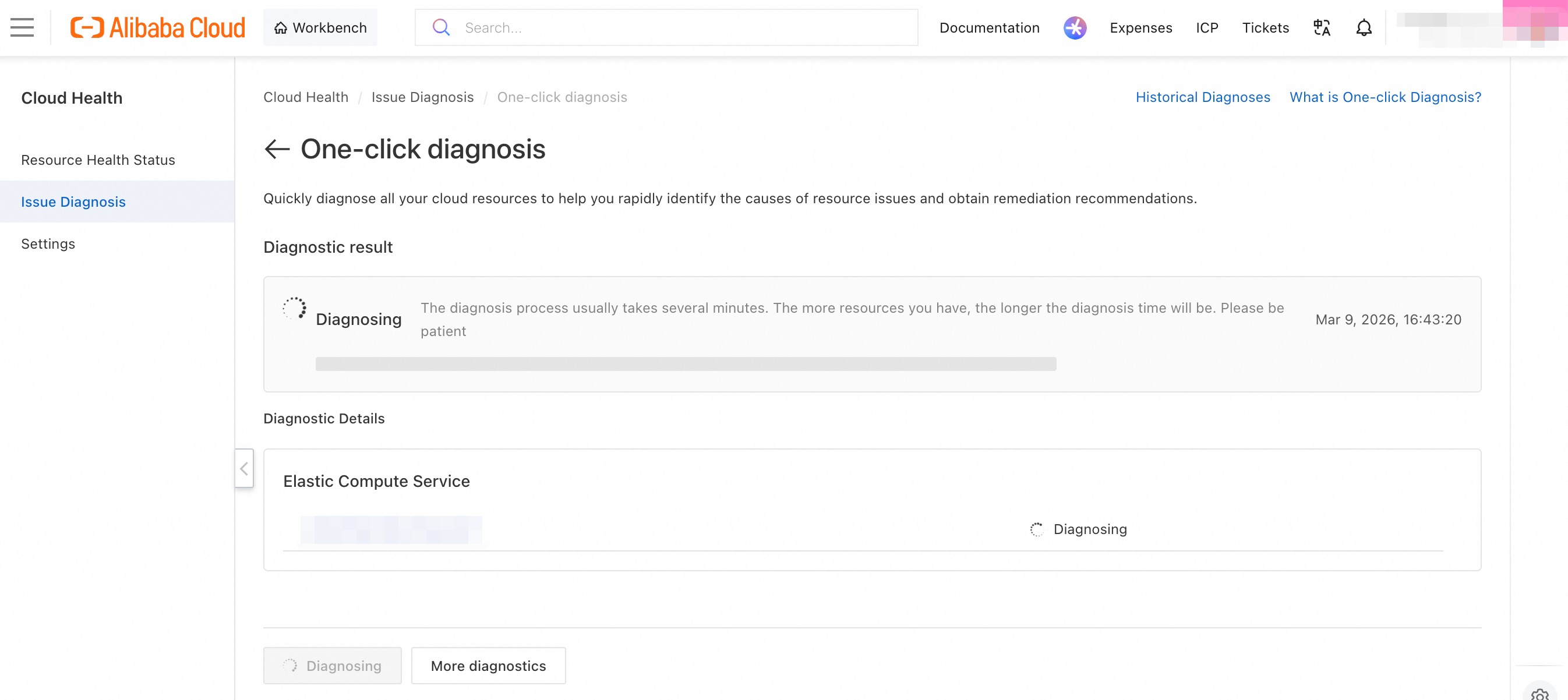Open the ICP menu
1568x700 pixels.
[x=1206, y=27]
